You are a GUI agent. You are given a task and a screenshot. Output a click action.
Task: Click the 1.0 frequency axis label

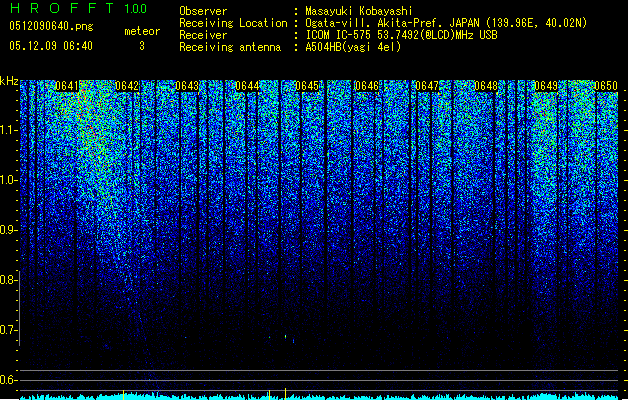tap(8, 180)
